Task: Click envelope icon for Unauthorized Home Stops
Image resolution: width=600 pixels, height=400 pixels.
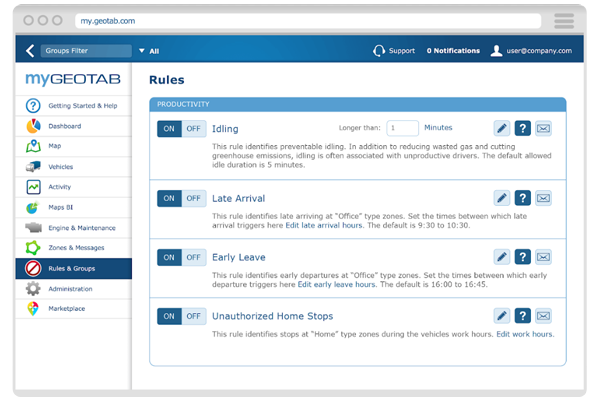Action: [x=543, y=316]
